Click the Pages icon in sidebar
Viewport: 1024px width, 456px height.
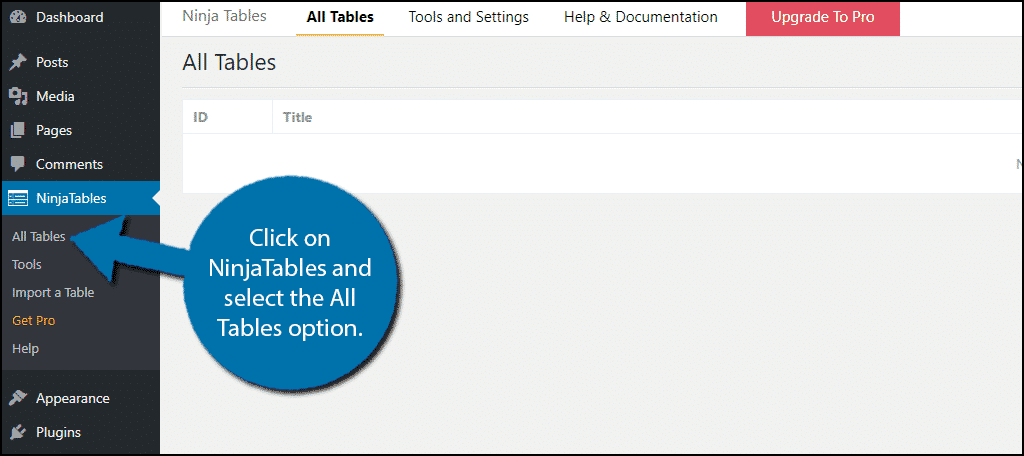pos(18,130)
